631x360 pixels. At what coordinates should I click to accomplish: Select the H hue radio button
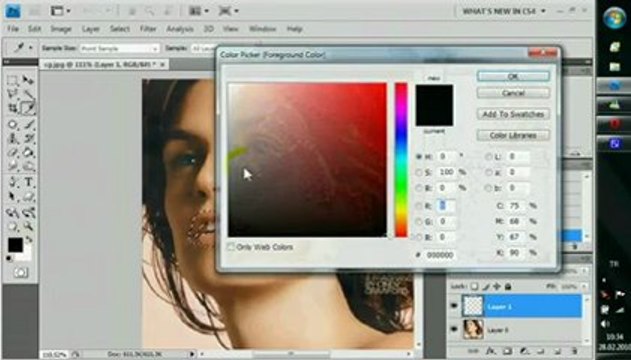tap(419, 156)
